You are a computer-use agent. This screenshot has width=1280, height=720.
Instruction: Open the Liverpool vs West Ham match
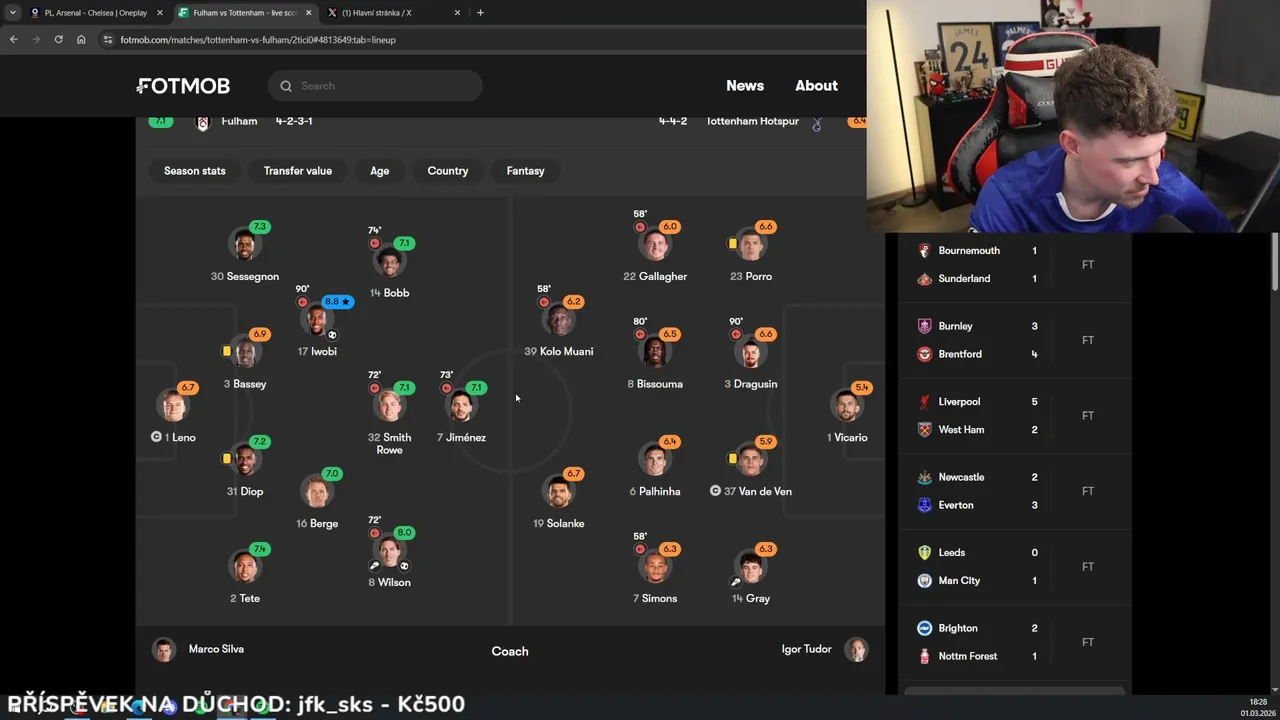(x=1014, y=416)
